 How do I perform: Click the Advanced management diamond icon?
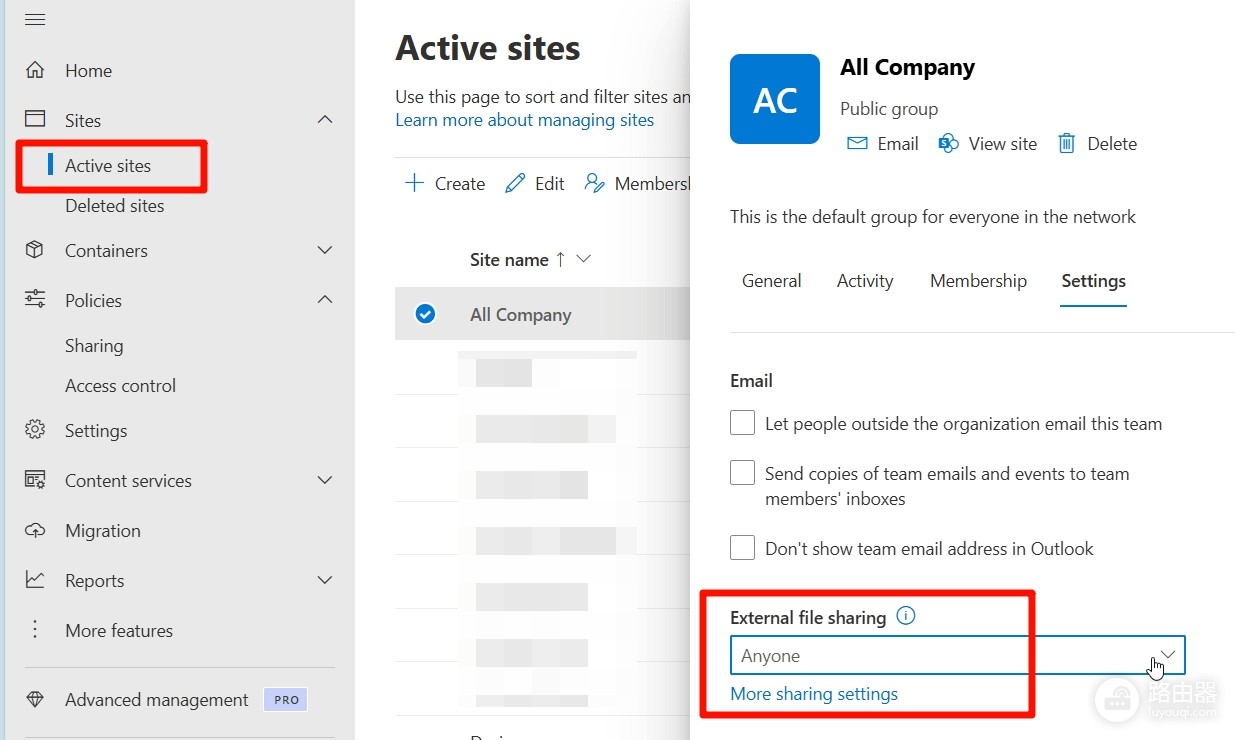pyautogui.click(x=35, y=700)
